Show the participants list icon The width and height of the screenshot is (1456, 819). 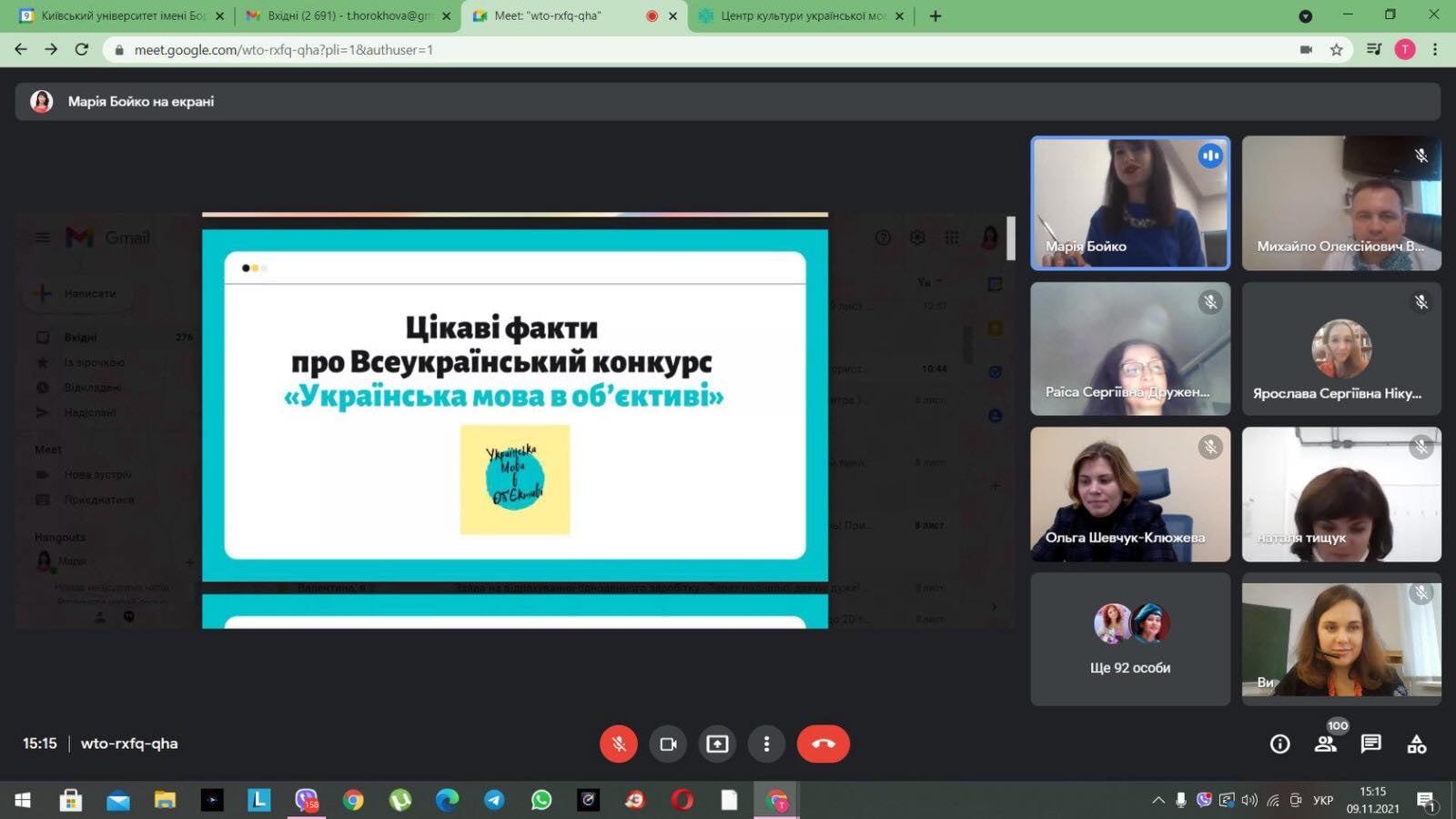[x=1325, y=744]
